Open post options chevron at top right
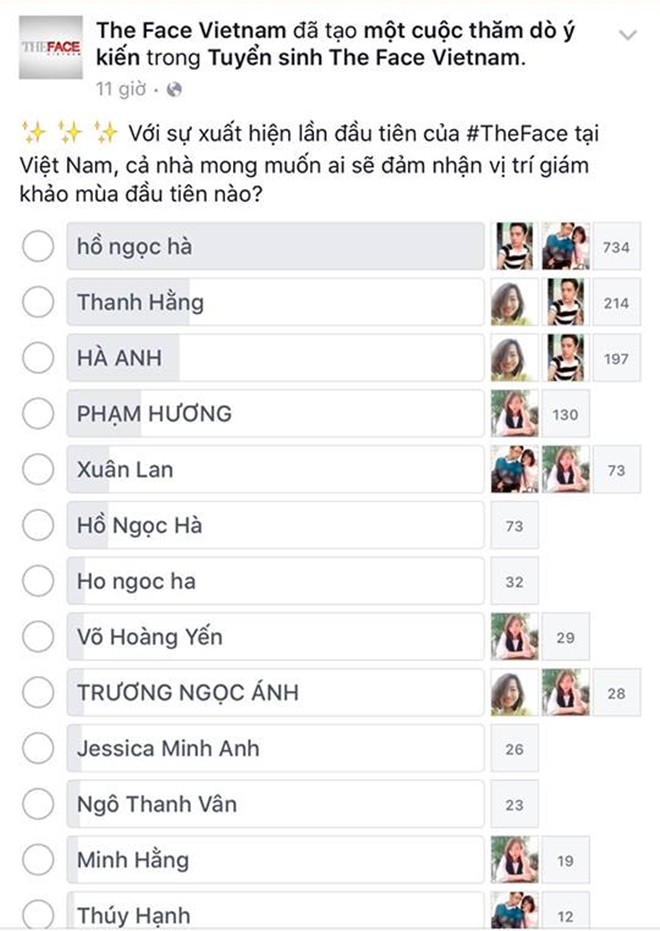The image size is (660, 931). [629, 36]
